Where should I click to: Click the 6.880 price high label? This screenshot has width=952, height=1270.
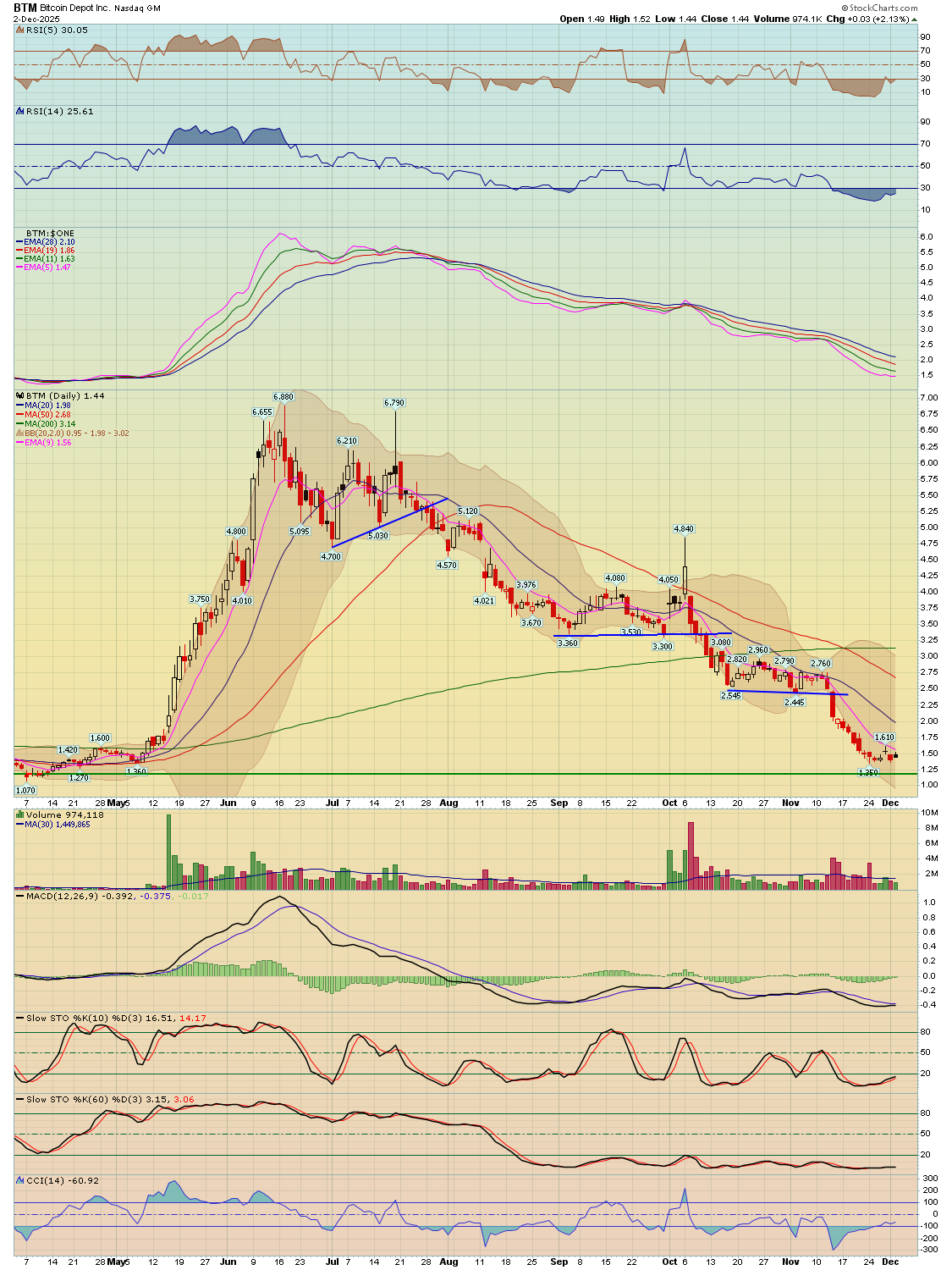[x=283, y=396]
